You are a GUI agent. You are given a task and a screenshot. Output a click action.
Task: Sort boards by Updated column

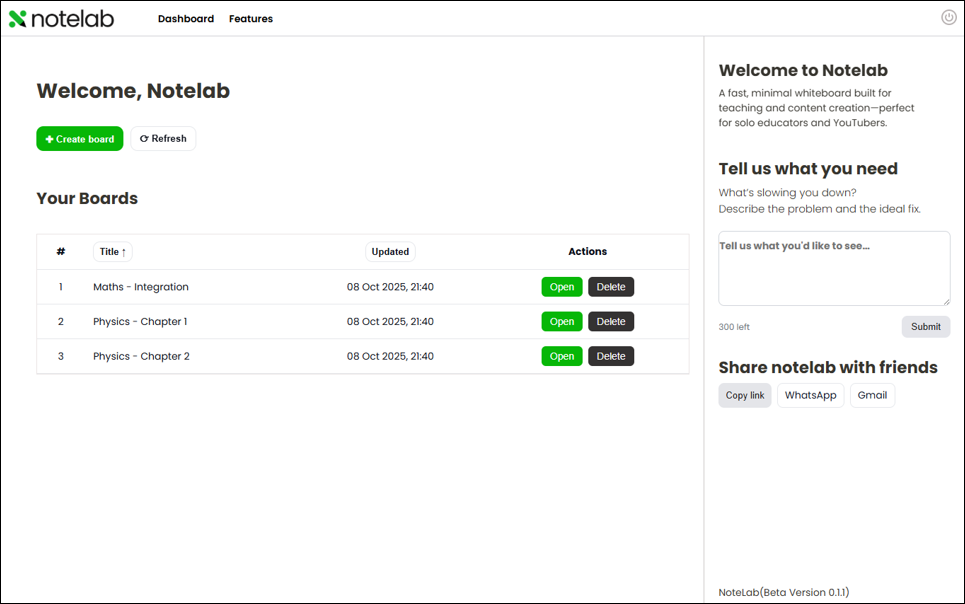tap(390, 252)
